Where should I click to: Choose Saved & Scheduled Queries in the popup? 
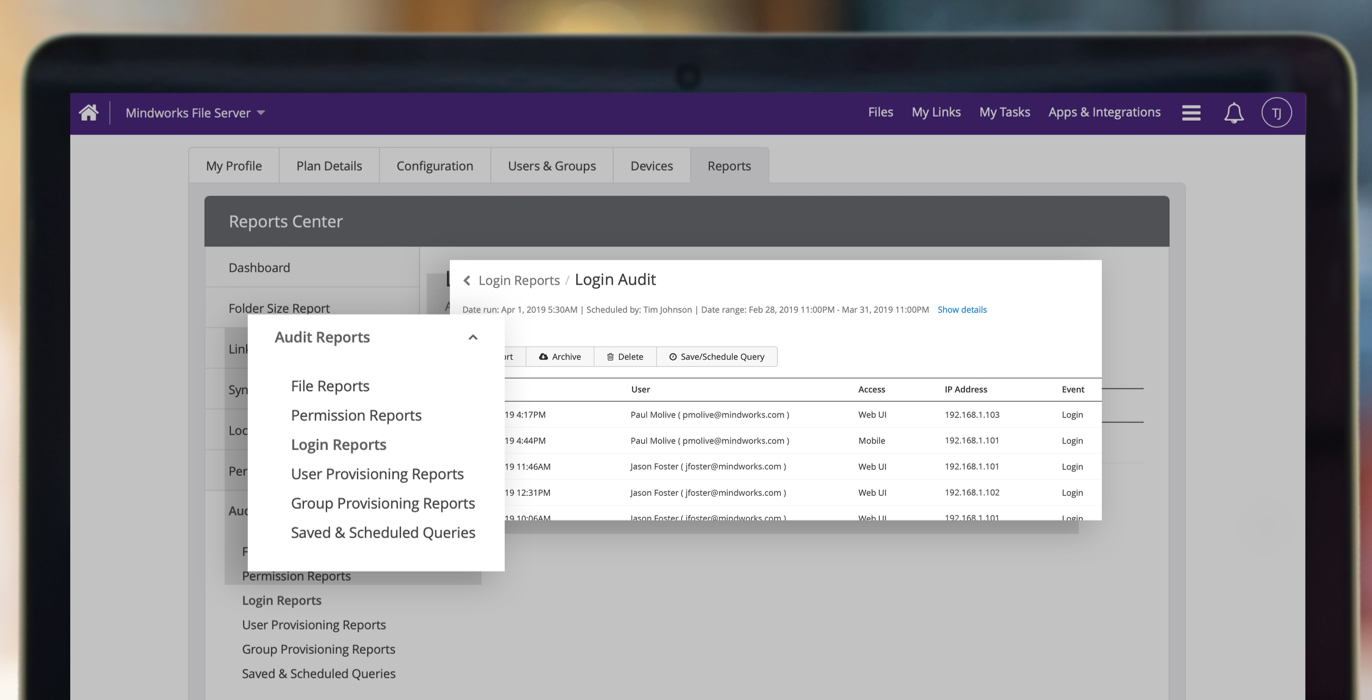coord(383,533)
